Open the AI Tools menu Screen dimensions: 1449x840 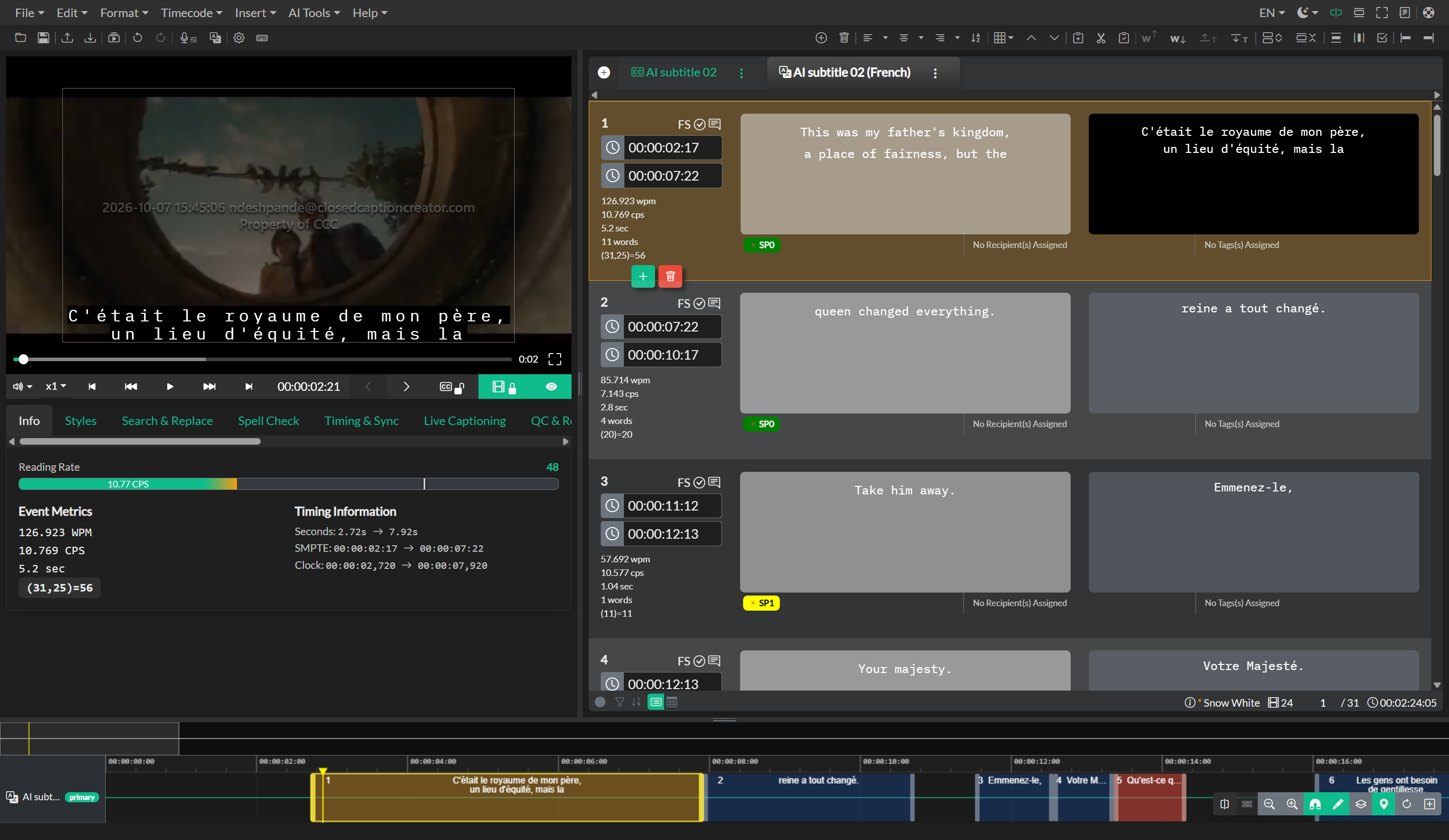[314, 13]
